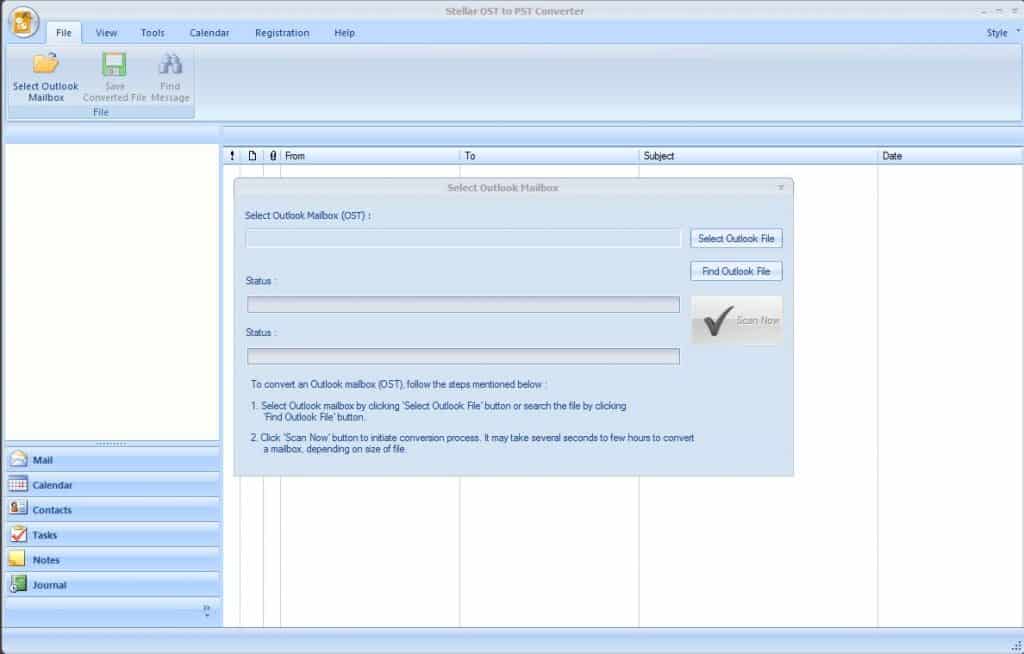Switch to Contacts pane
This screenshot has height=654, width=1024.
[x=114, y=510]
